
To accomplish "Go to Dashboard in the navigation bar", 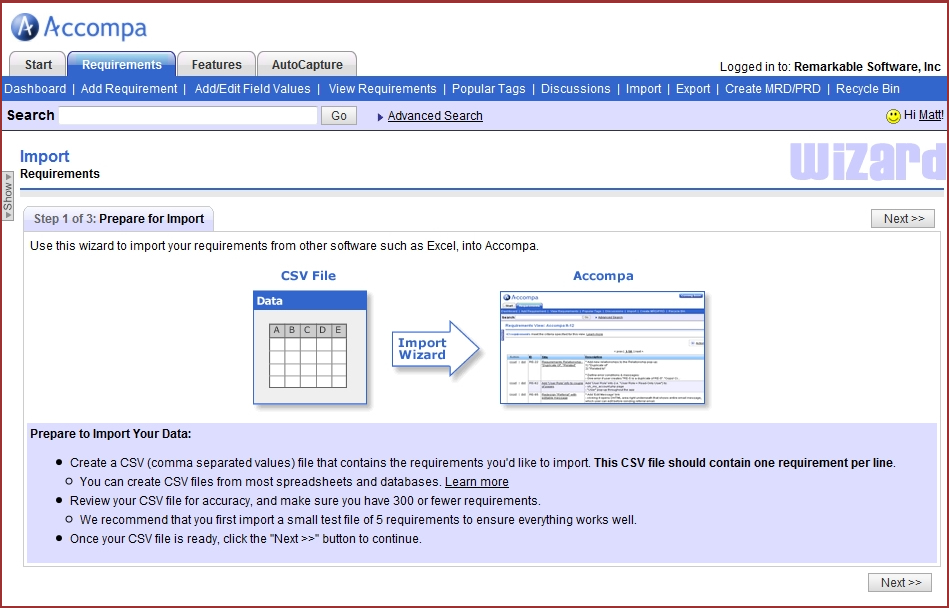I will [35, 89].
